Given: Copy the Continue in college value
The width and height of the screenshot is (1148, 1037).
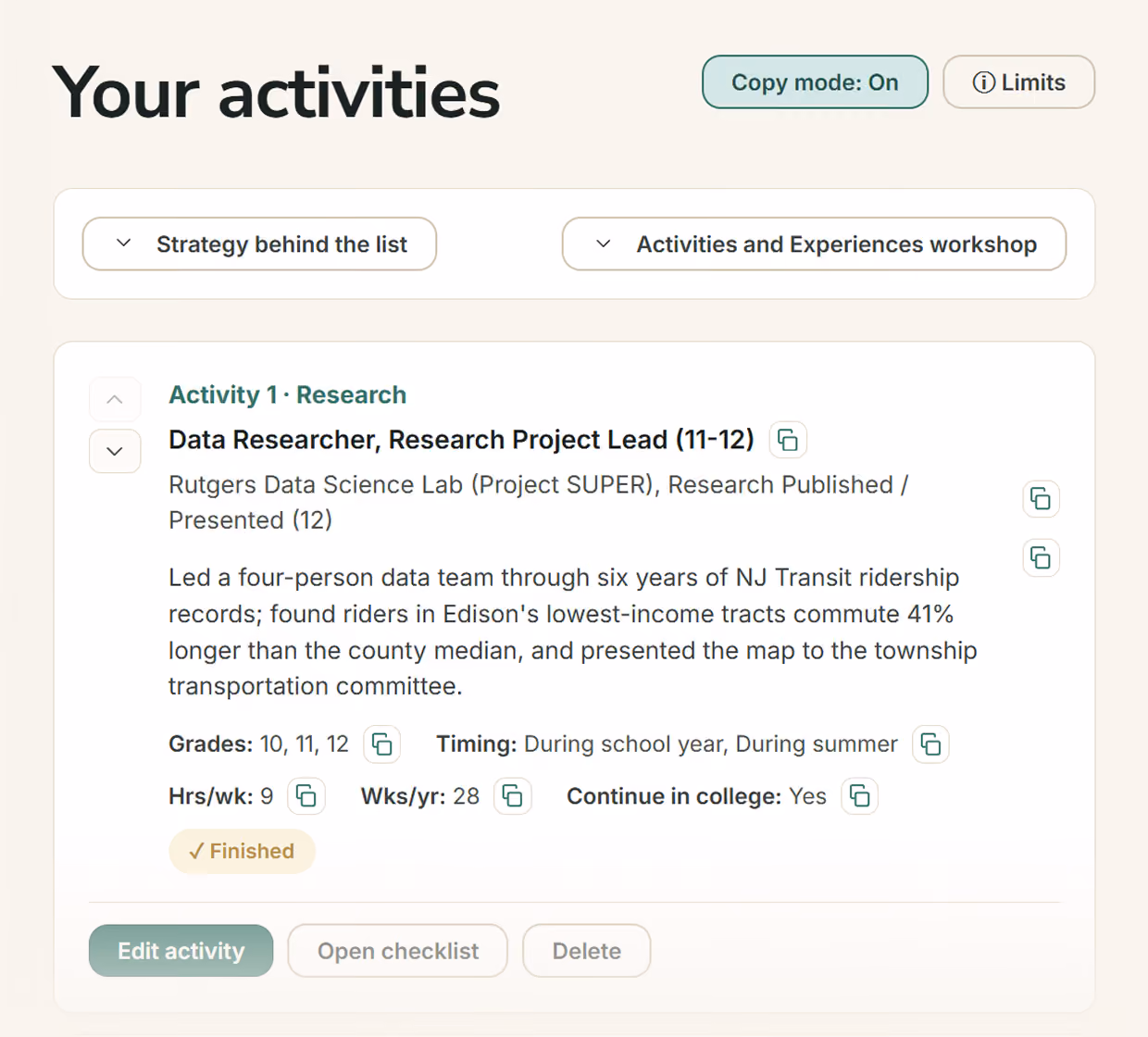Looking at the screenshot, I should pos(860,796).
